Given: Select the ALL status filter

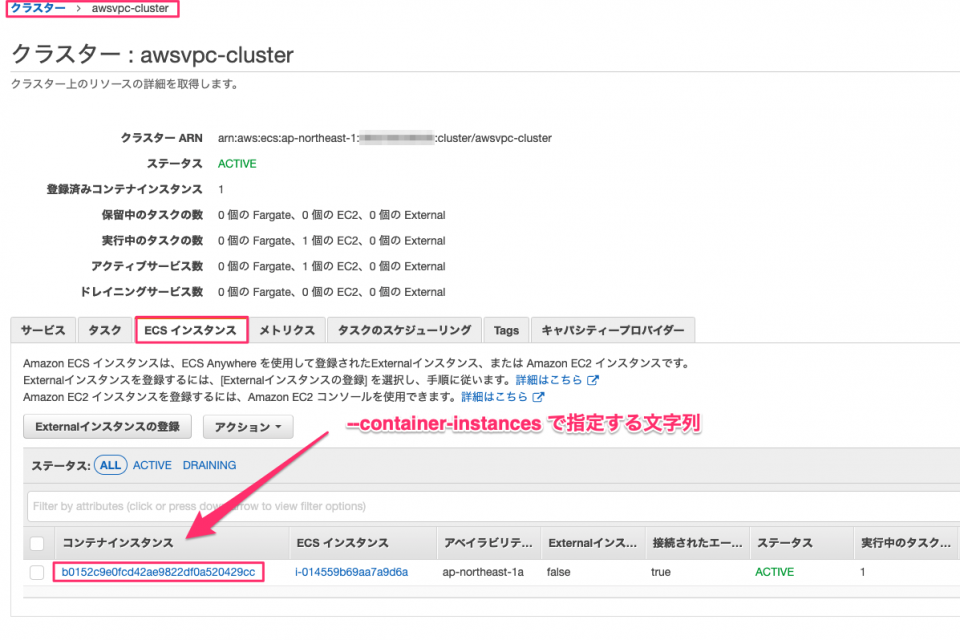Looking at the screenshot, I should [x=110, y=464].
